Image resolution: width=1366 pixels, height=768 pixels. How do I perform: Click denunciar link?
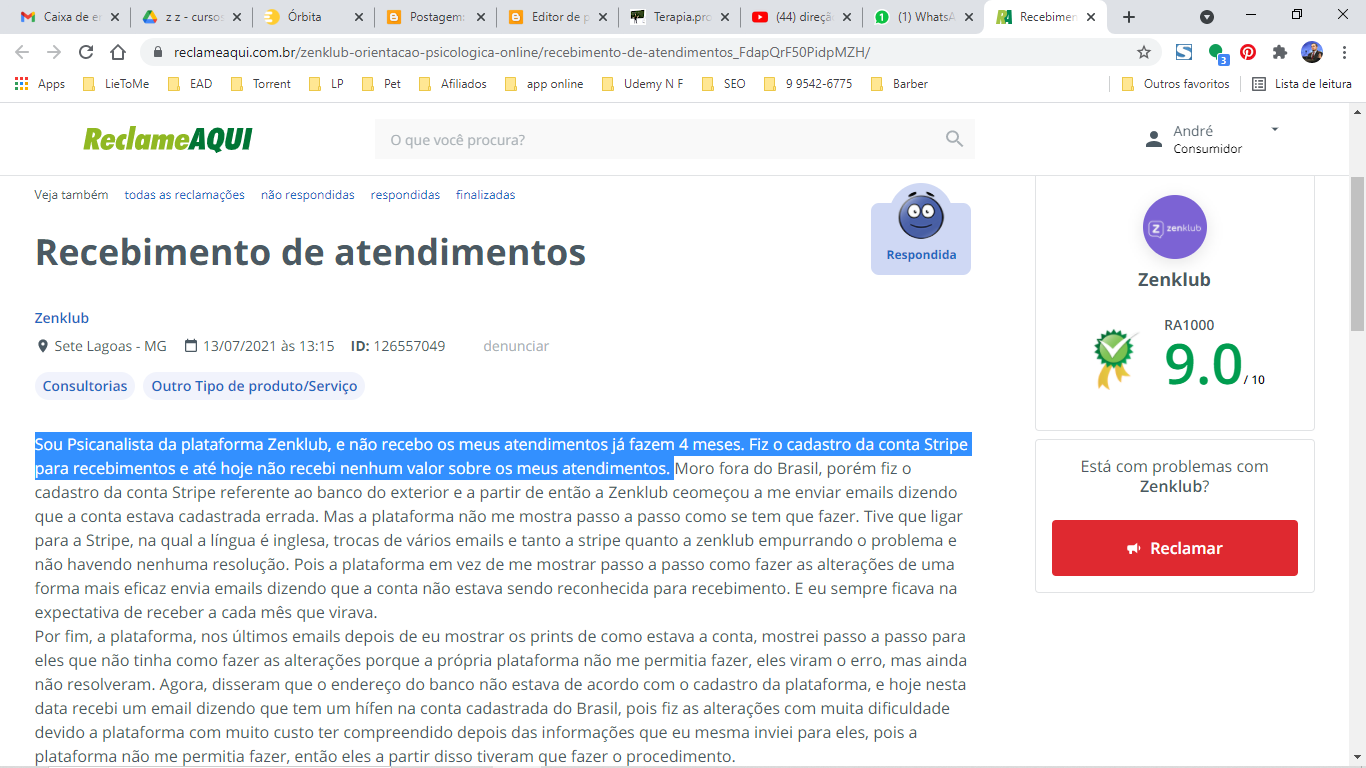click(516, 346)
